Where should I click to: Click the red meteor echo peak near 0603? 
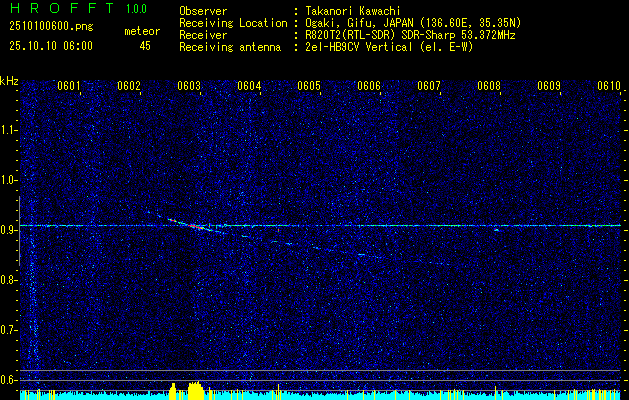[x=194, y=226]
